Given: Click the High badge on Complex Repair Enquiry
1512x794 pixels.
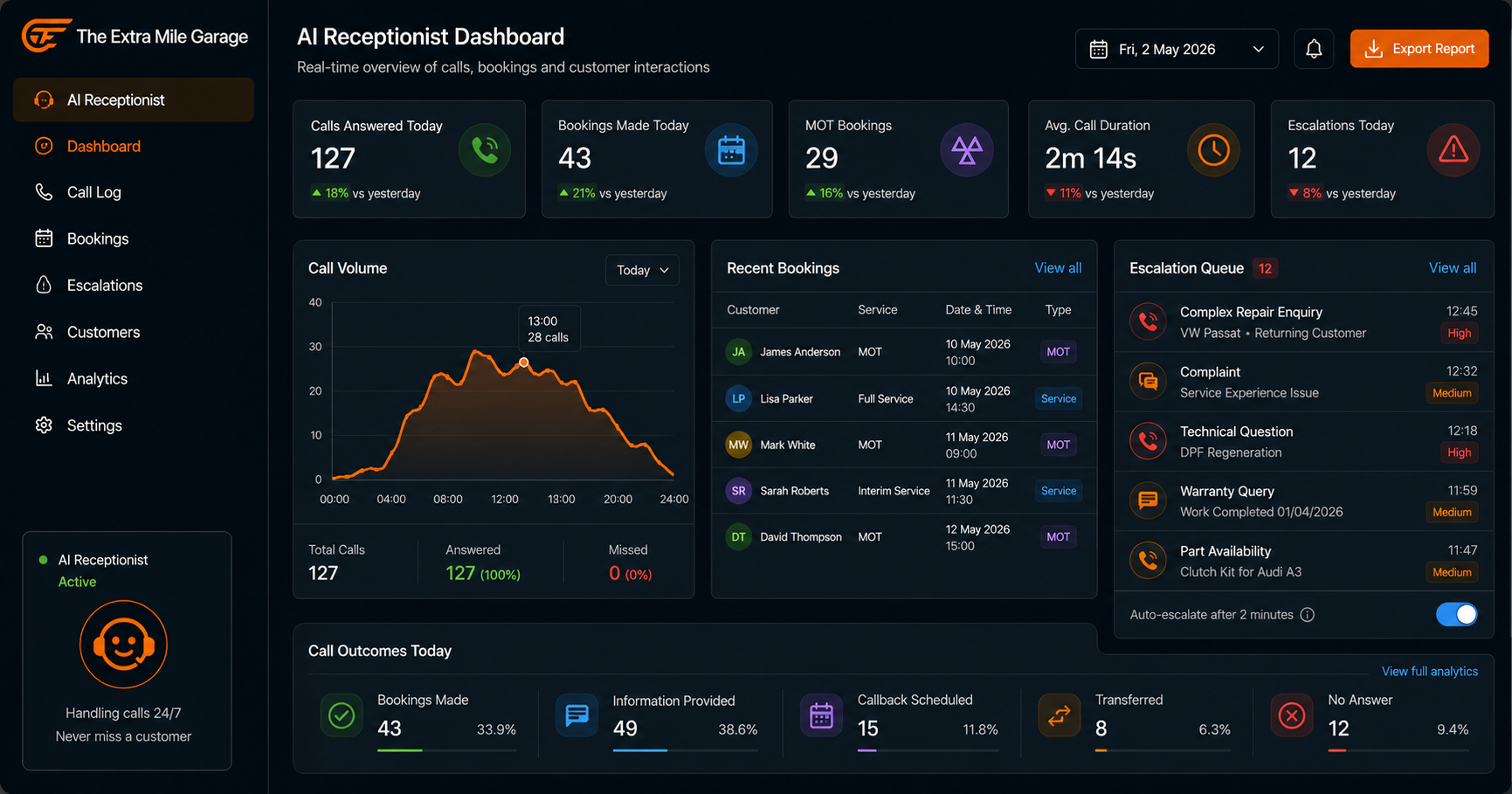Looking at the screenshot, I should 1459,333.
